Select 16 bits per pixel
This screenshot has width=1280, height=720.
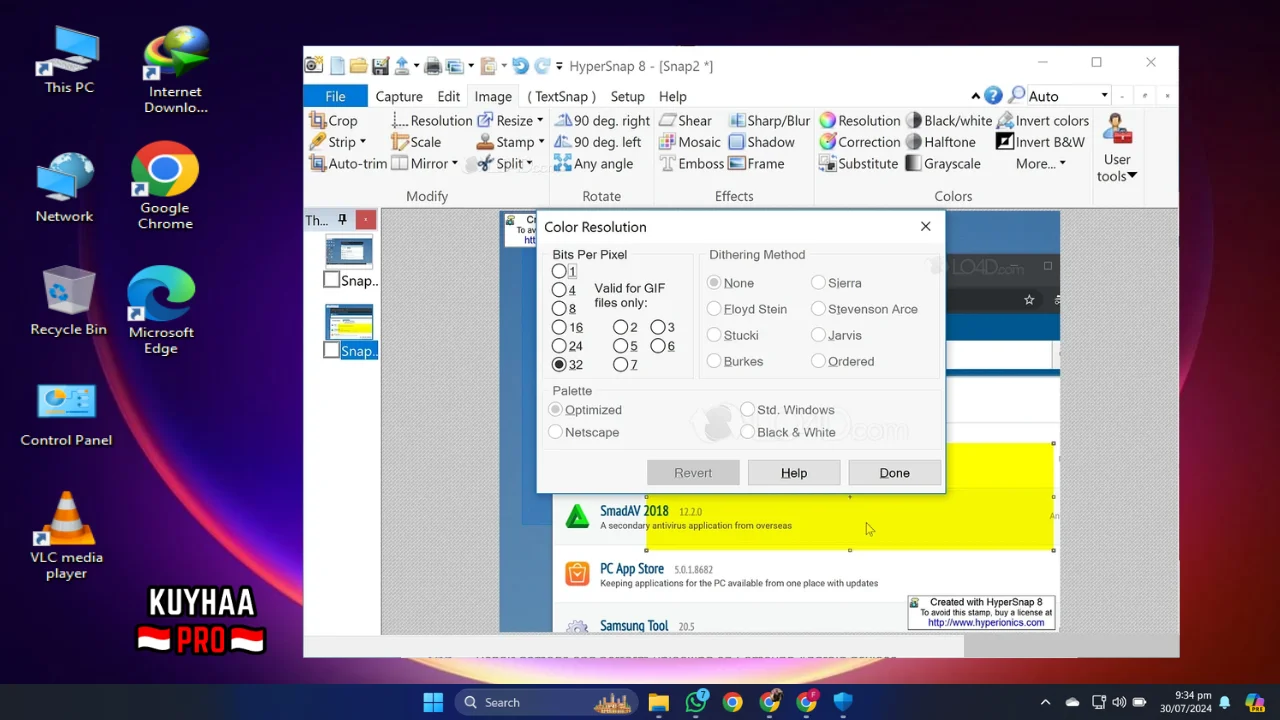point(559,328)
